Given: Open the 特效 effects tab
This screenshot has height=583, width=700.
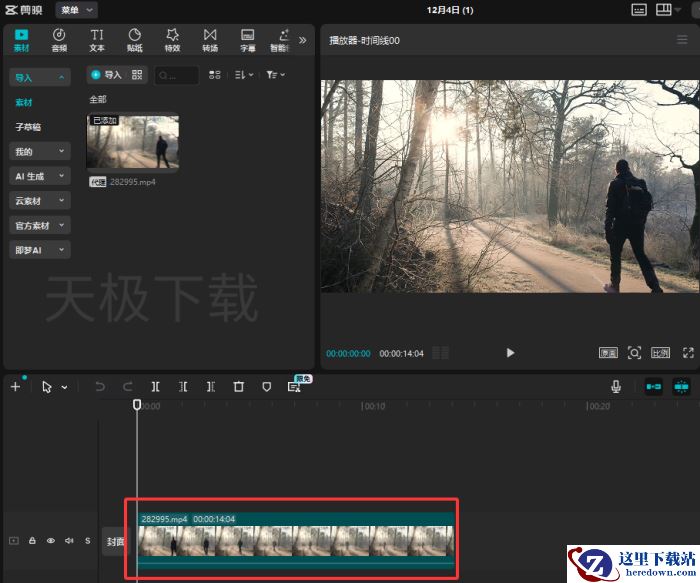Looking at the screenshot, I should 172,40.
